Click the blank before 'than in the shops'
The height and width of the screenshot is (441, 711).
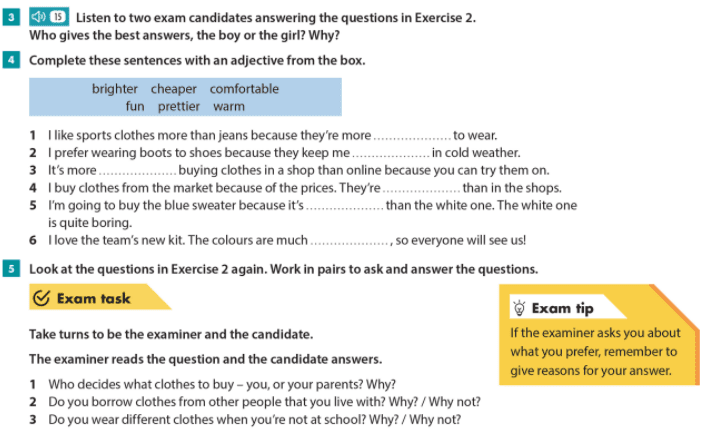(421, 188)
